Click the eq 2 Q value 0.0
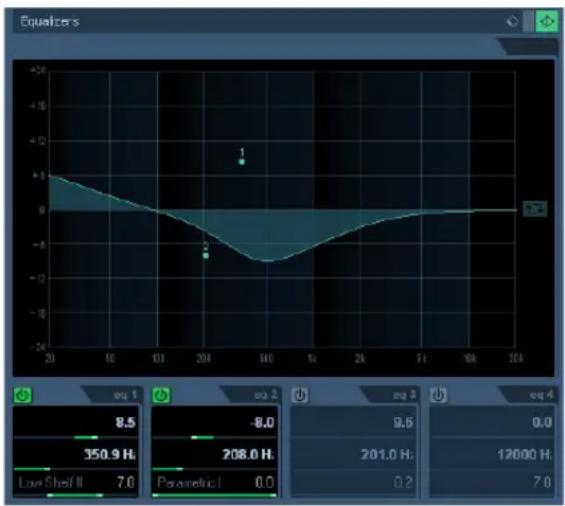This screenshot has width=565, height=506. click(x=264, y=483)
